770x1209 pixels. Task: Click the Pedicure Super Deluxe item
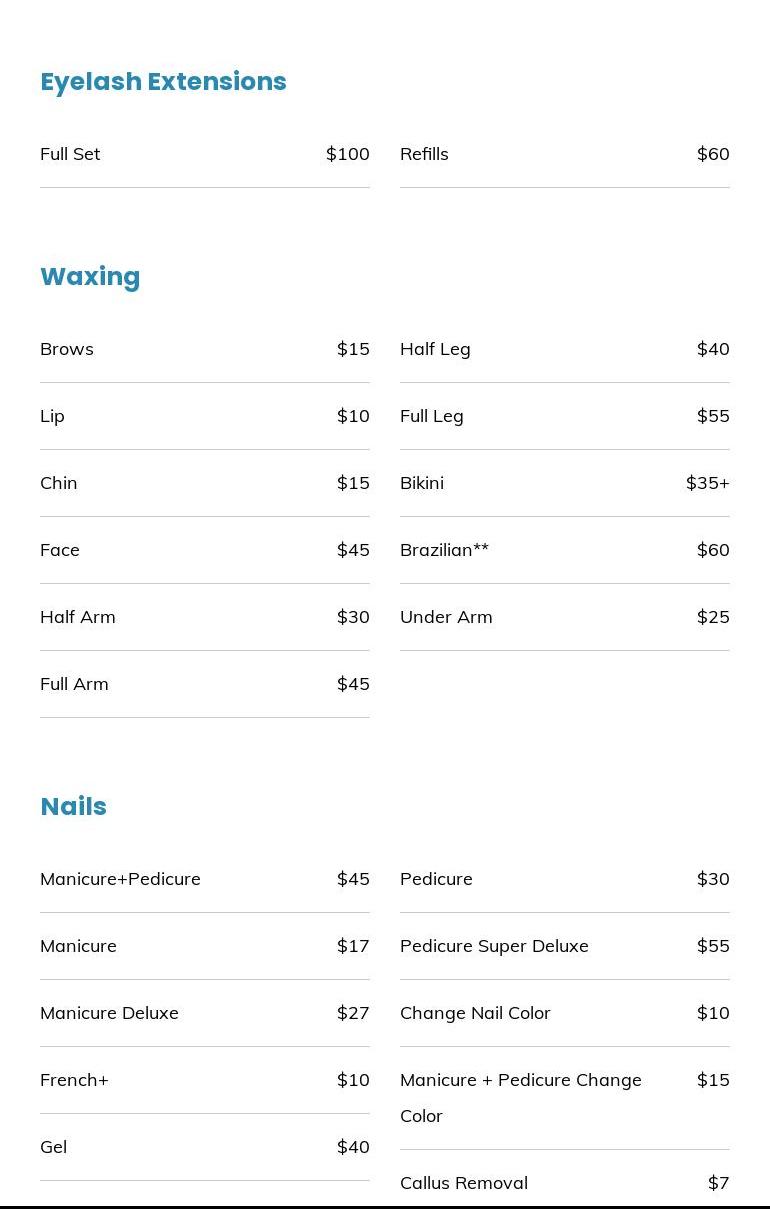click(565, 946)
